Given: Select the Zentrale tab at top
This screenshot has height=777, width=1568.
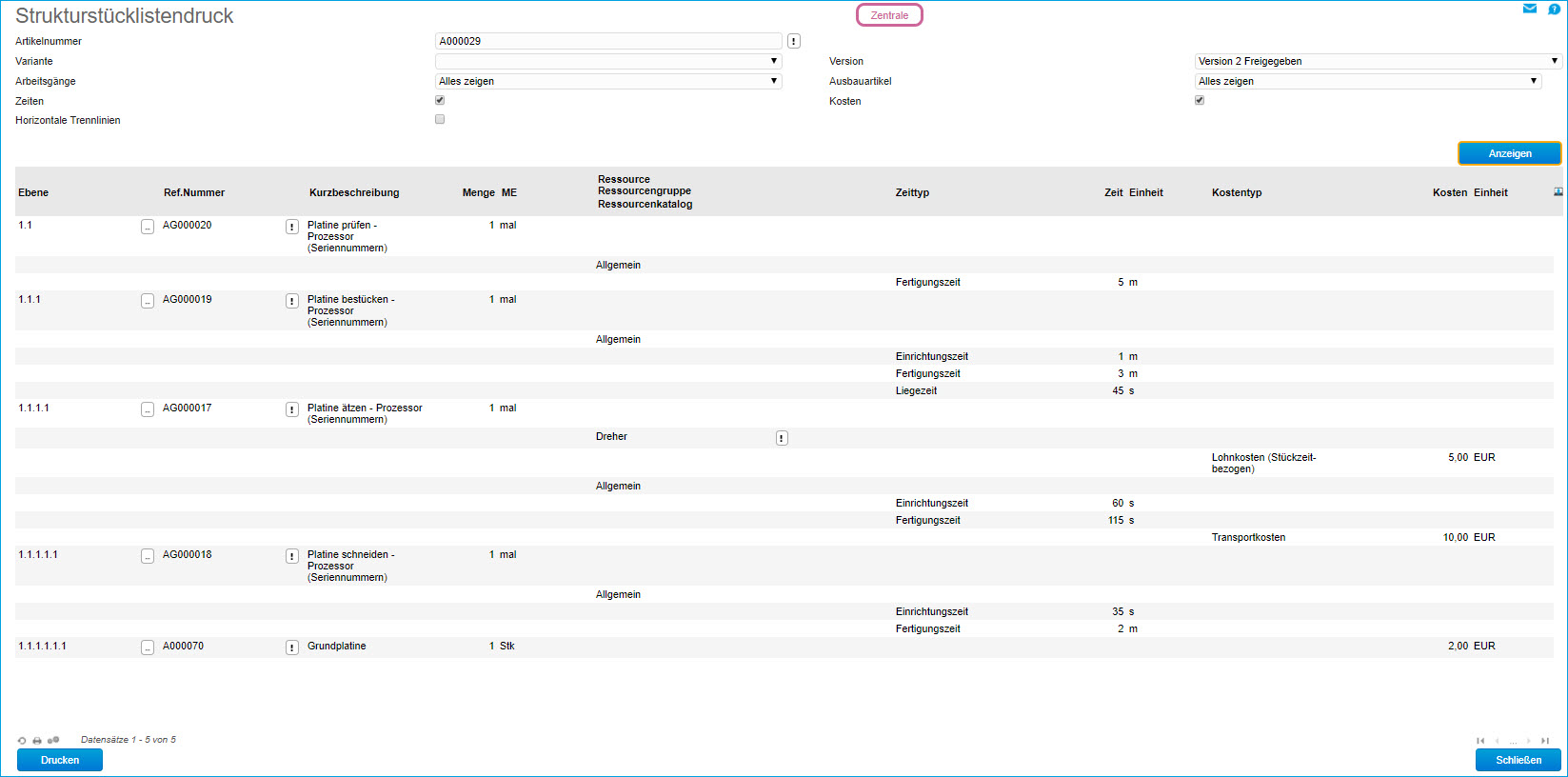Looking at the screenshot, I should (889, 15).
